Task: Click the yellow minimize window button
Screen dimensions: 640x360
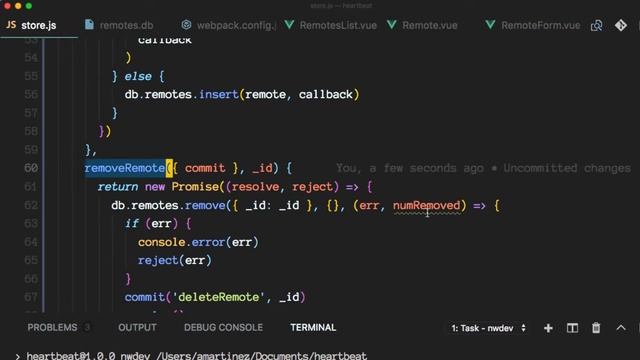Action: tap(18, 6)
